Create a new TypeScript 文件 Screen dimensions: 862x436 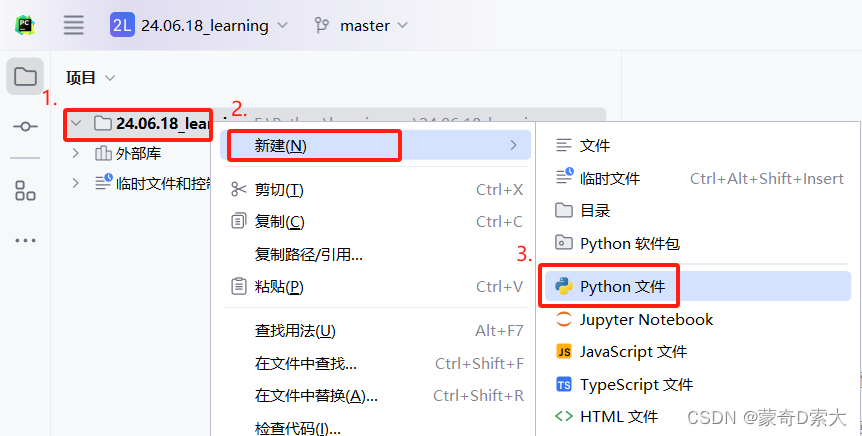(698, 384)
